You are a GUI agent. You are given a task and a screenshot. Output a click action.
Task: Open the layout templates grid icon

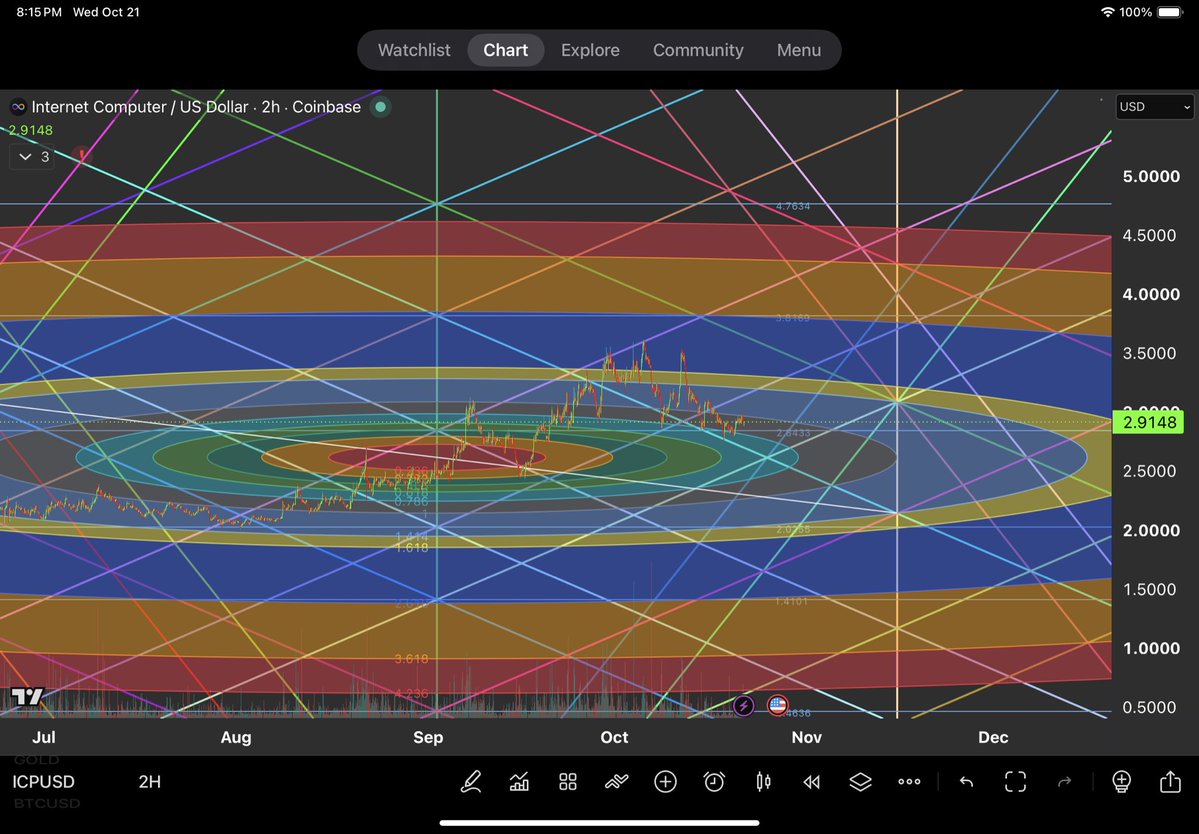[567, 781]
